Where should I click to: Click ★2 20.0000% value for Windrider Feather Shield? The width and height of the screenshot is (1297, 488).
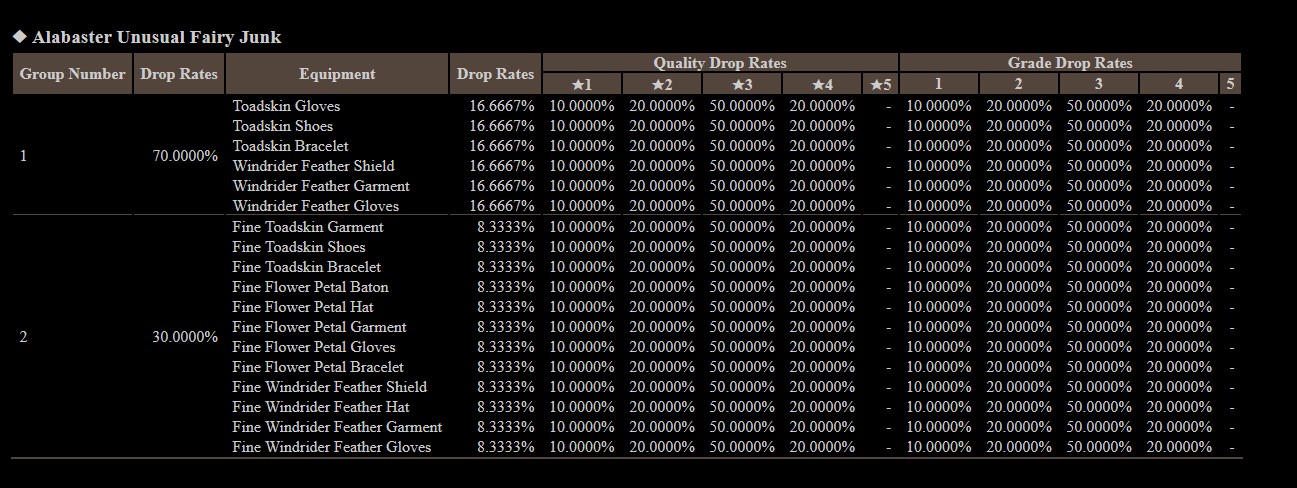click(662, 166)
